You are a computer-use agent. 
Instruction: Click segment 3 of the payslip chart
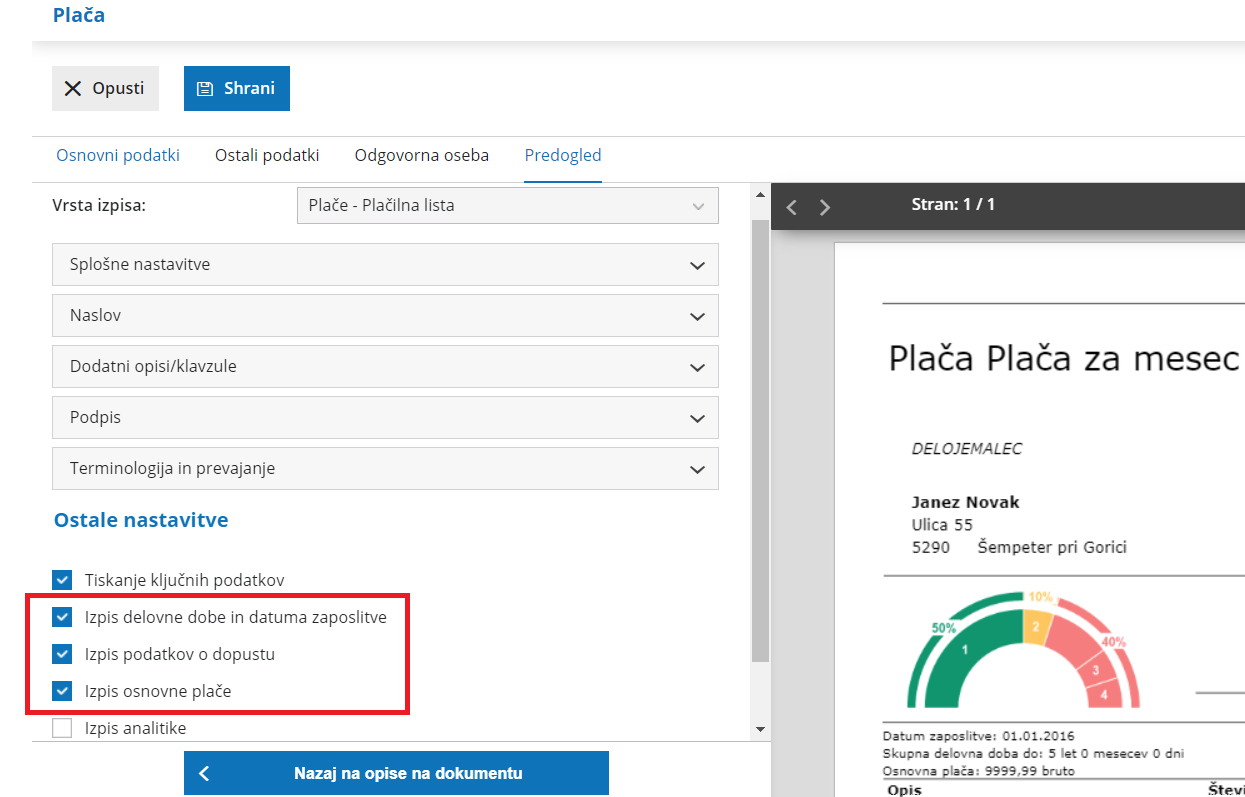pyautogui.click(x=1096, y=670)
